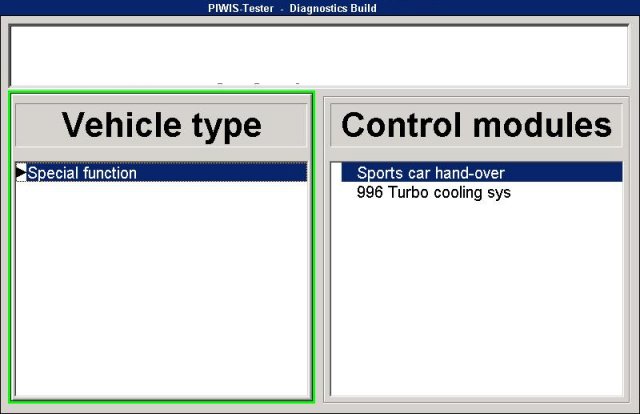Select Sports car hand-over control module
Viewport: 640px width, 414px height.
click(x=482, y=172)
